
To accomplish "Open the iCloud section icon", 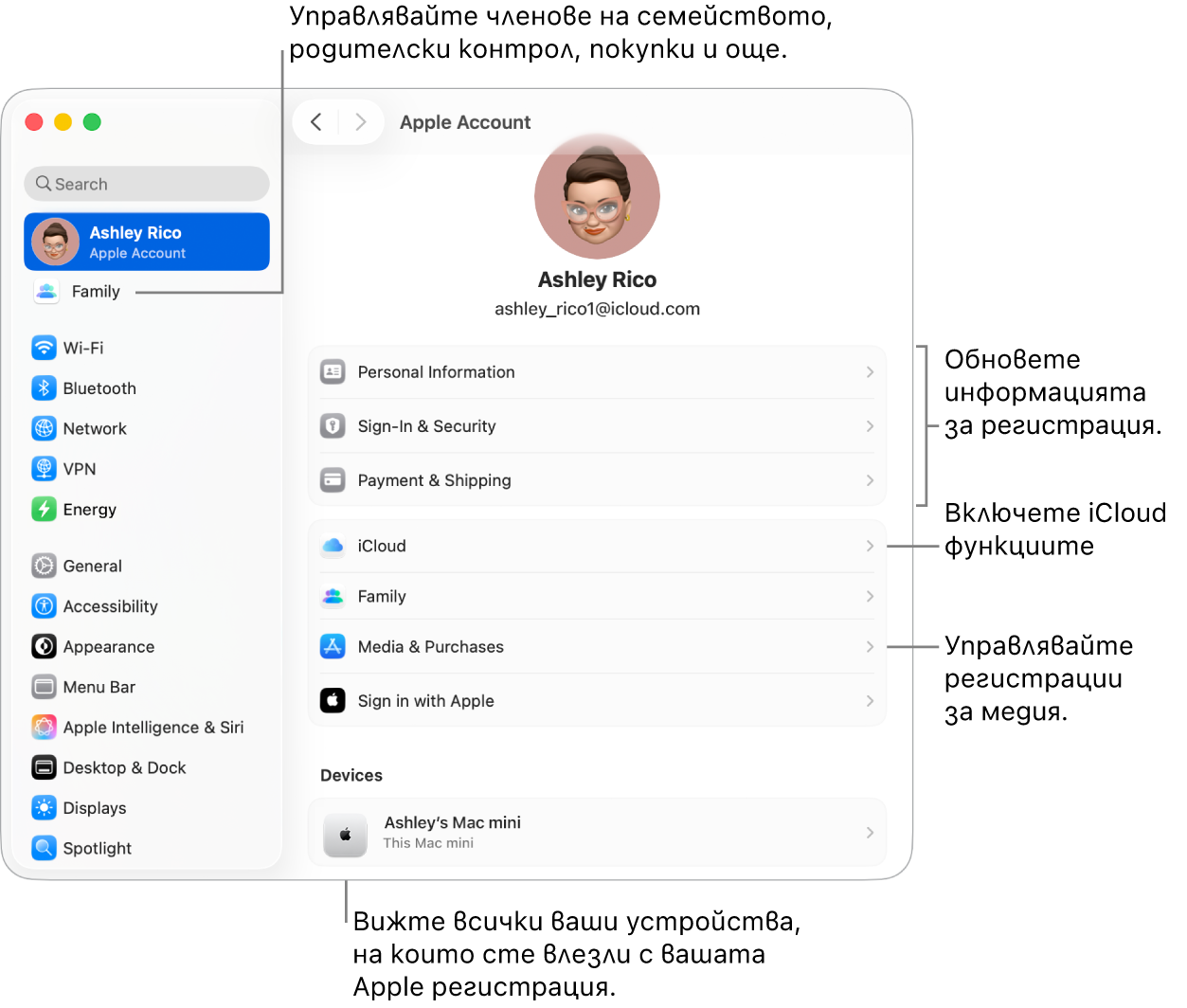I will click(x=333, y=546).
